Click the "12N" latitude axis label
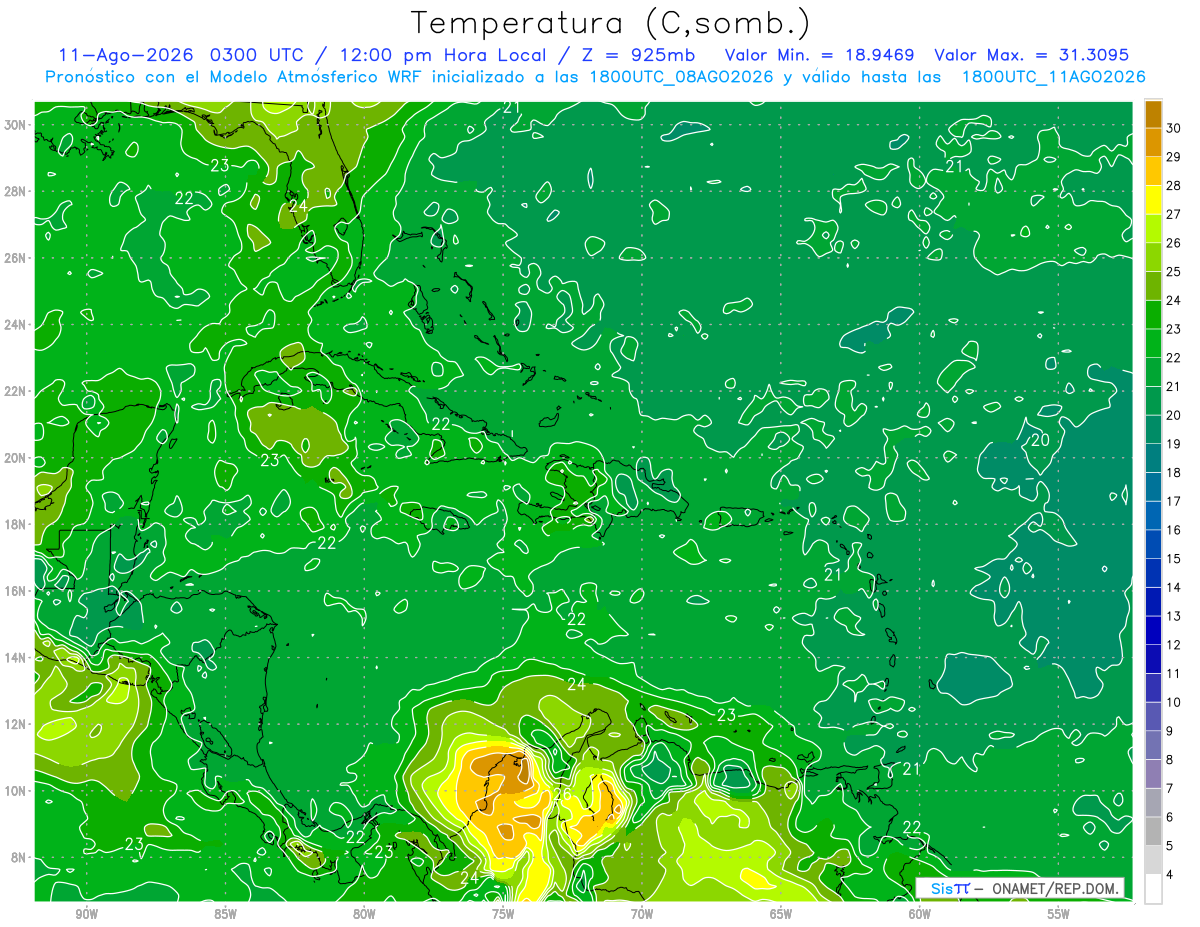 [x=15, y=724]
